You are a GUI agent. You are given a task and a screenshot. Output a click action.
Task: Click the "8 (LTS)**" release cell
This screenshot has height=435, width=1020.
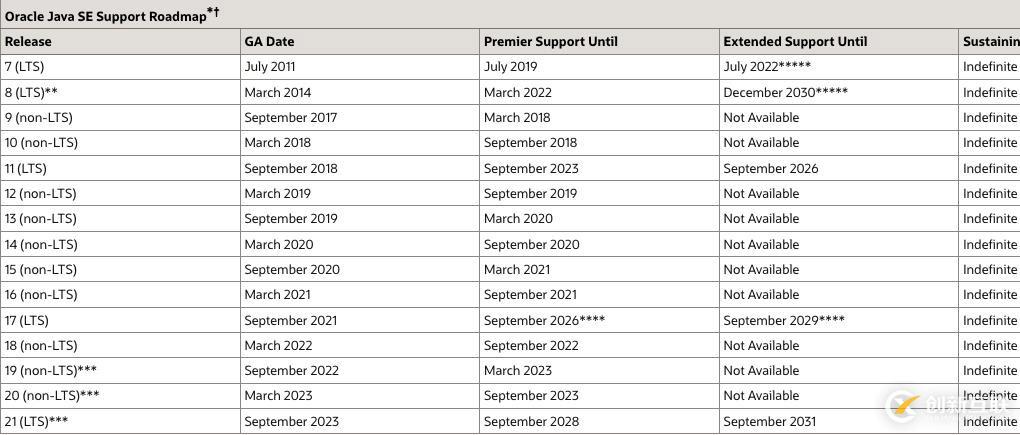31,92
